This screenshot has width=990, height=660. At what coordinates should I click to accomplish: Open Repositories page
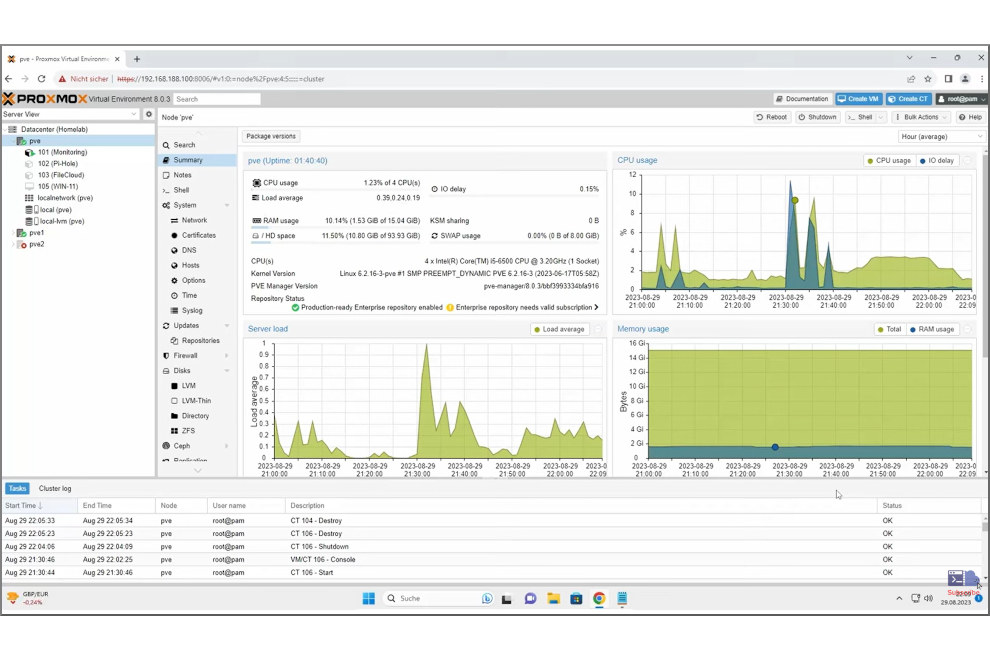(196, 340)
